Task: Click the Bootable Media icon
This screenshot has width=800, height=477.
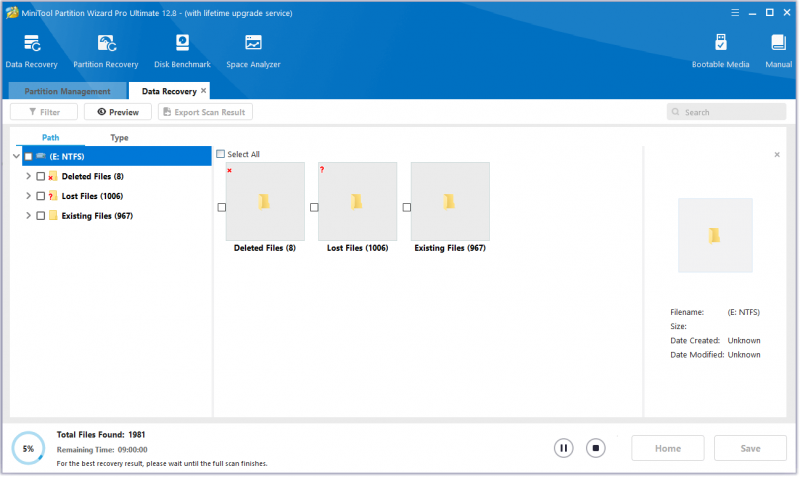Action: (x=720, y=51)
